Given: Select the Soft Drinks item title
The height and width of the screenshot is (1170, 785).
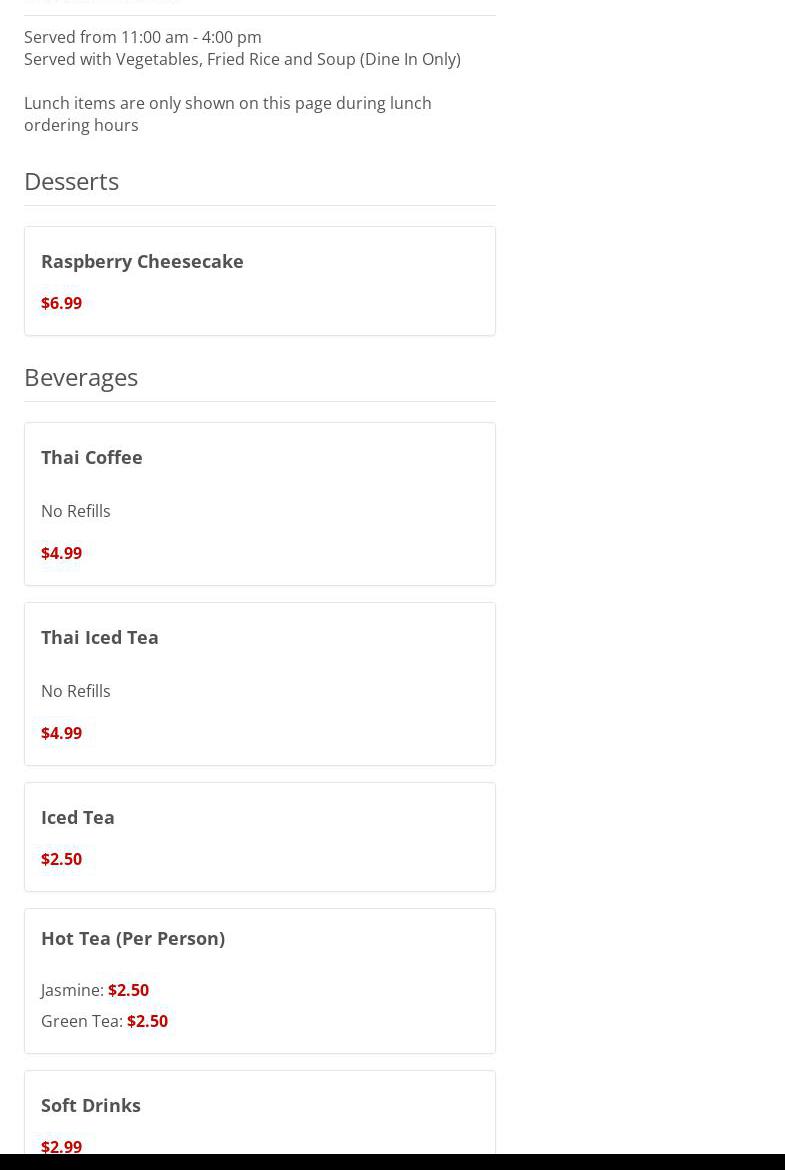Looking at the screenshot, I should pyautogui.click(x=91, y=1105).
